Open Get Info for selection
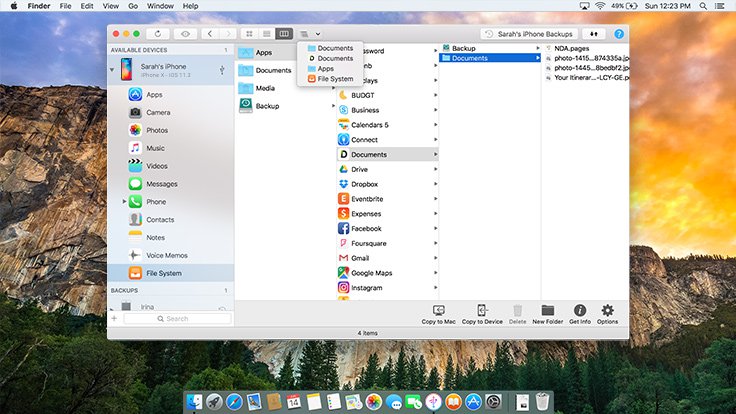 tap(580, 314)
